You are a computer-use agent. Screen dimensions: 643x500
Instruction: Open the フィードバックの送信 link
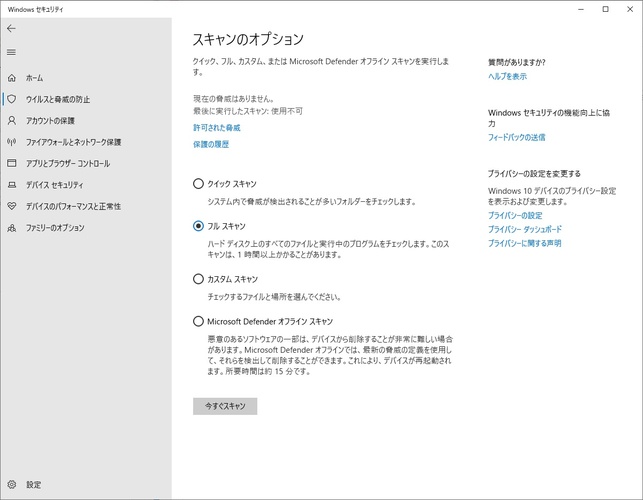coord(517,137)
